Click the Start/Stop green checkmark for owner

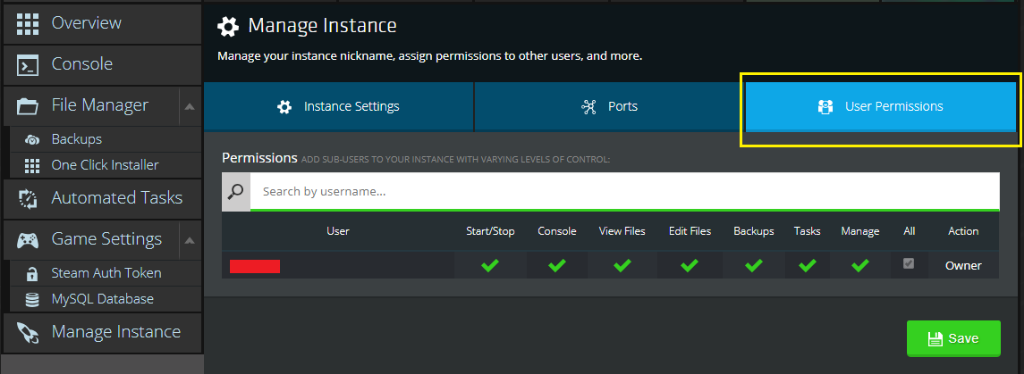pyautogui.click(x=490, y=265)
